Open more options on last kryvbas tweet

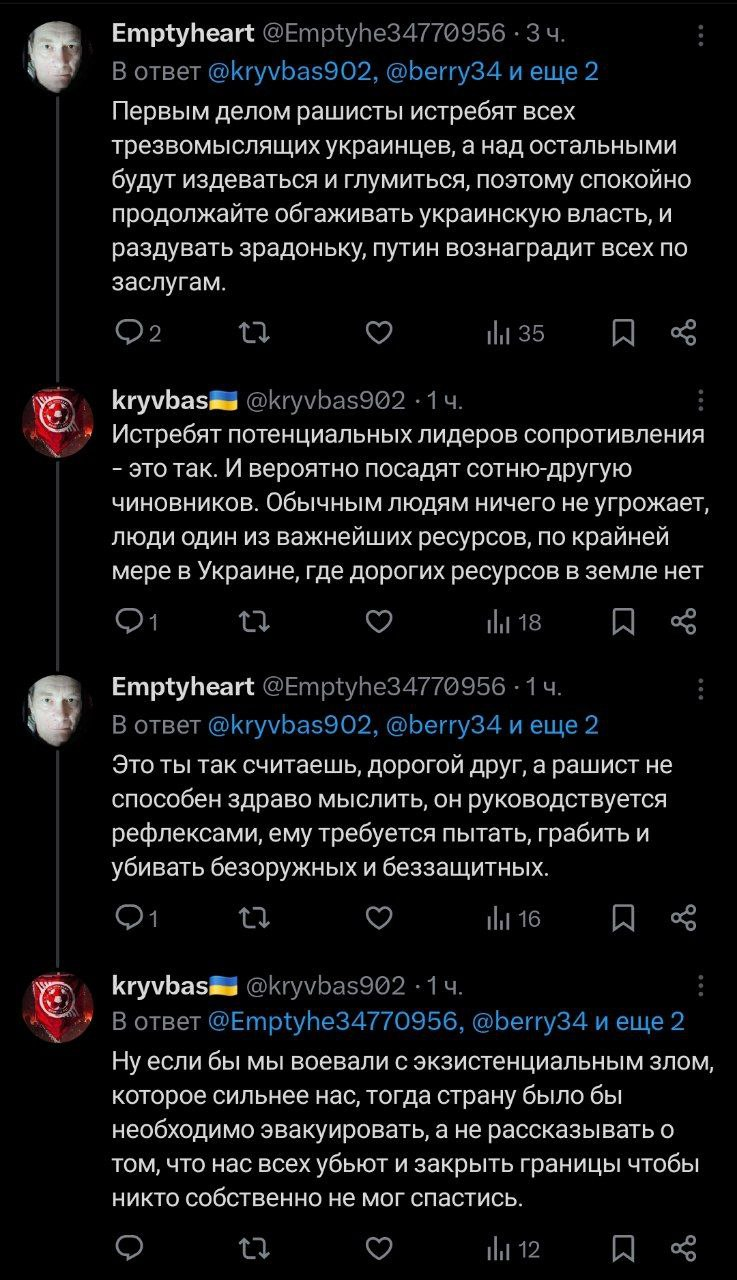[700, 986]
